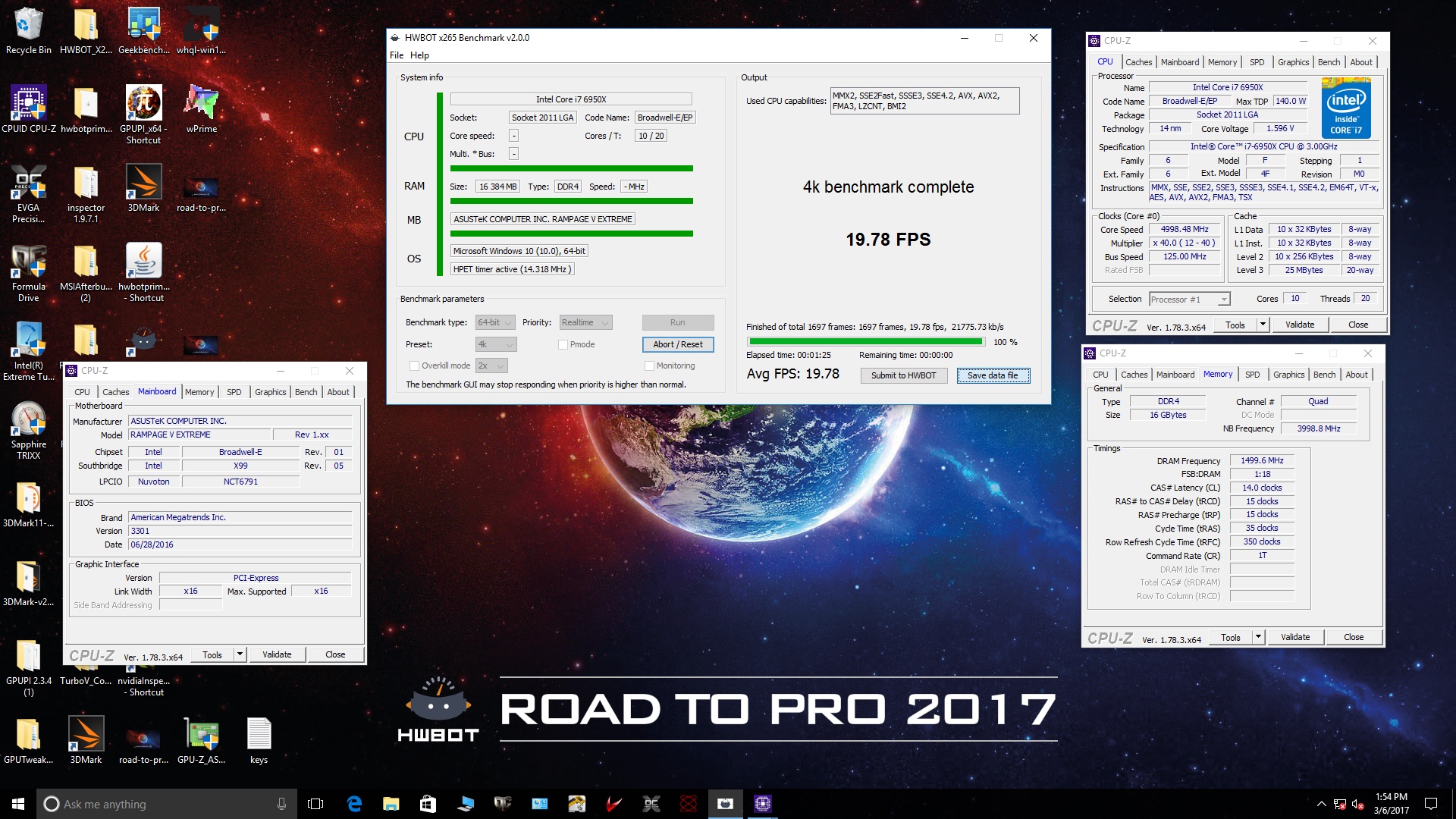This screenshot has height=819, width=1456.
Task: Open the Action Center notification icon
Action: (x=1431, y=804)
